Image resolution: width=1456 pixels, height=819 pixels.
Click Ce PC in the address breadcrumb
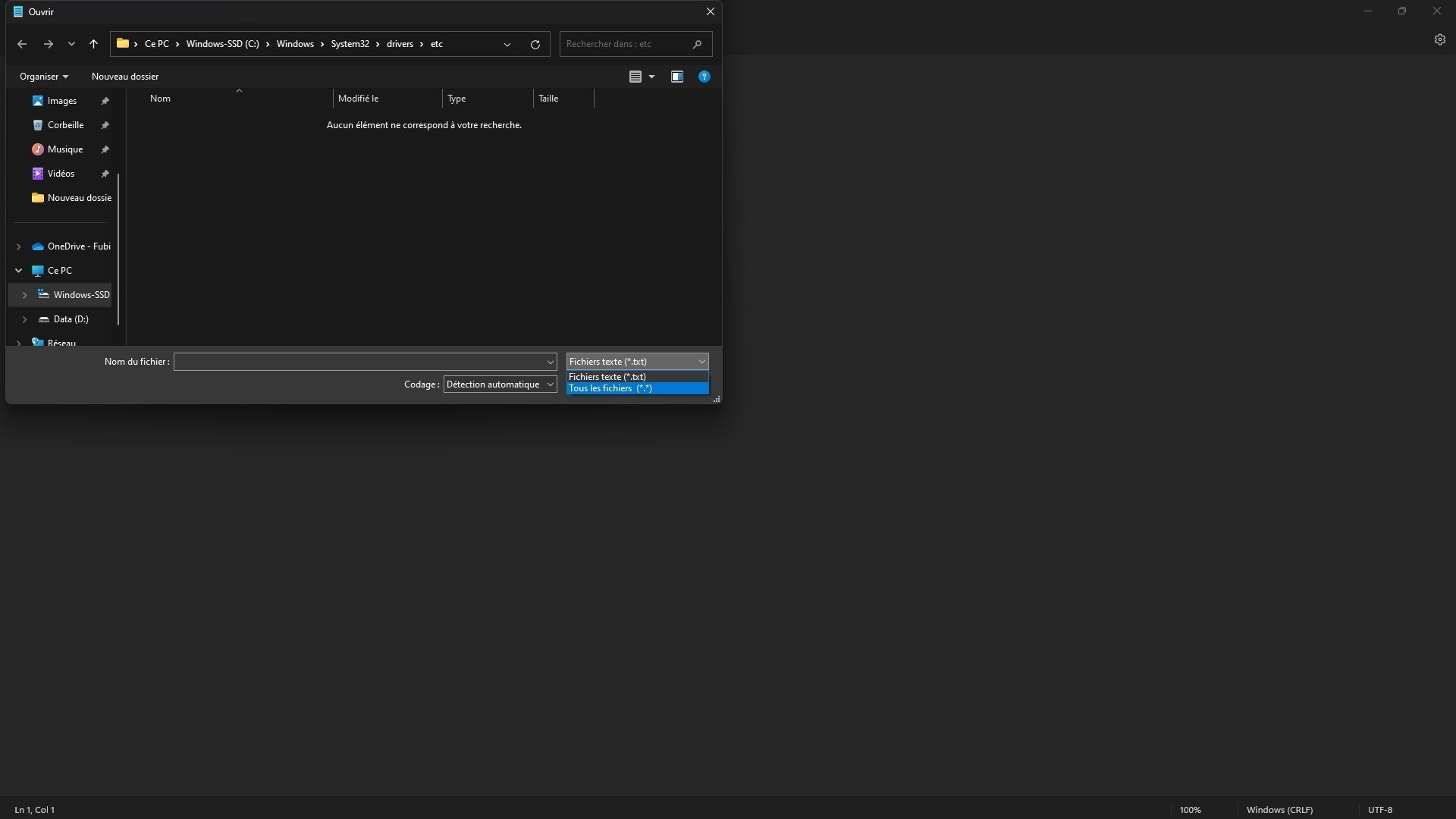(x=157, y=44)
